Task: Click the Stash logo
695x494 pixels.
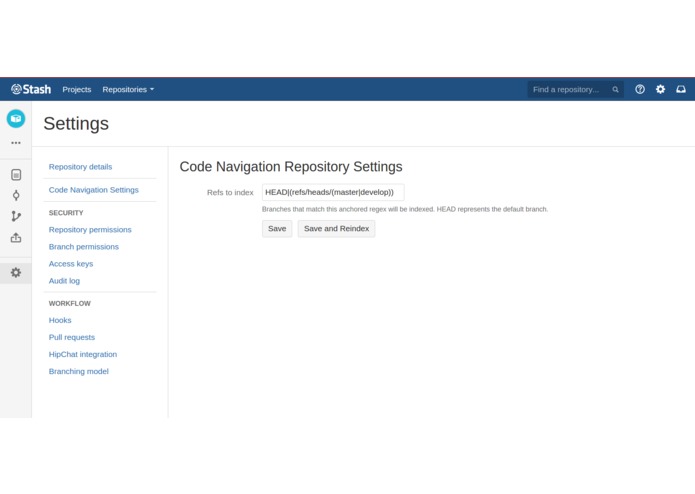Action: pos(31,89)
